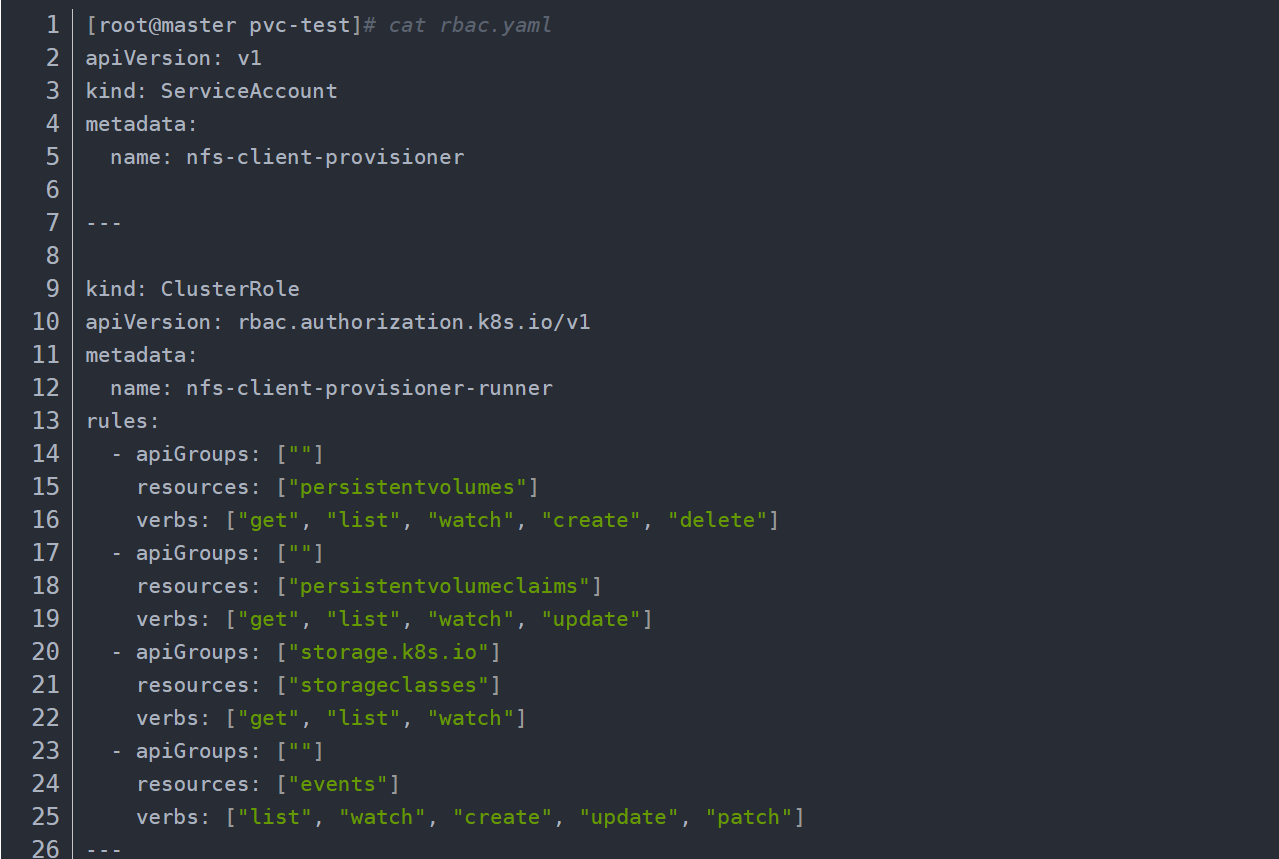The image size is (1279, 859).
Task: Click the ClusterRole kind value
Action: (230, 289)
